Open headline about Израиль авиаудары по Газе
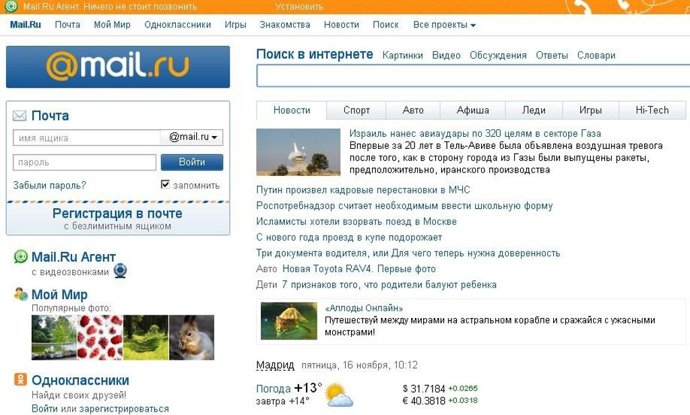690x415 pixels. pos(475,133)
